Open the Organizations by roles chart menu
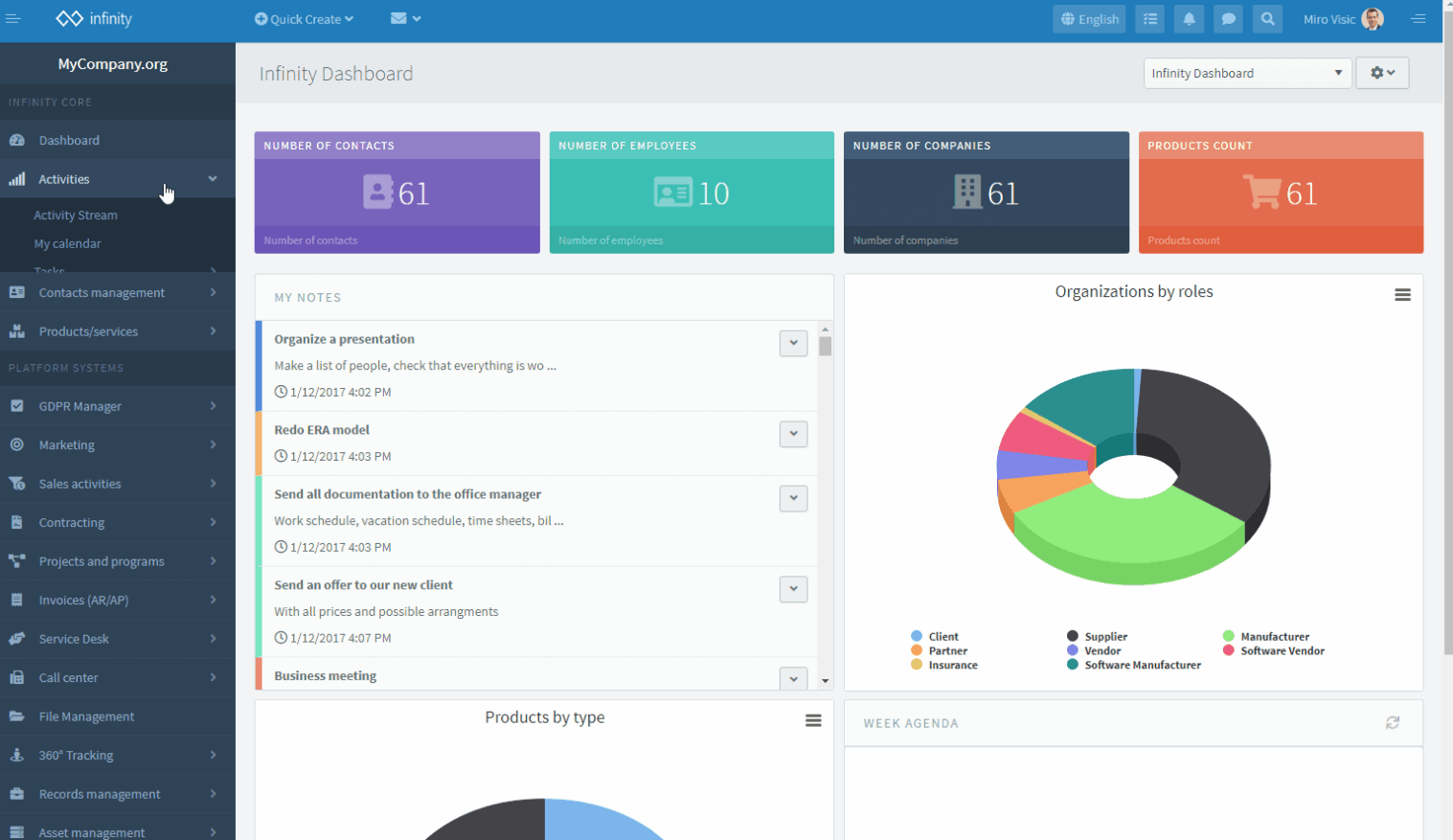The width and height of the screenshot is (1453, 840). coord(1402,295)
